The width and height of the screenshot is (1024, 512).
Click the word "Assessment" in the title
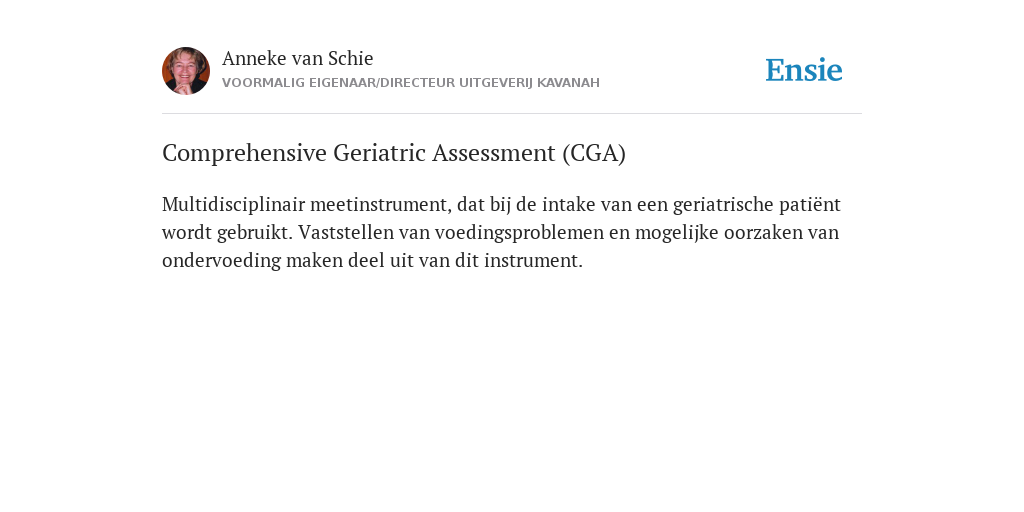point(494,153)
